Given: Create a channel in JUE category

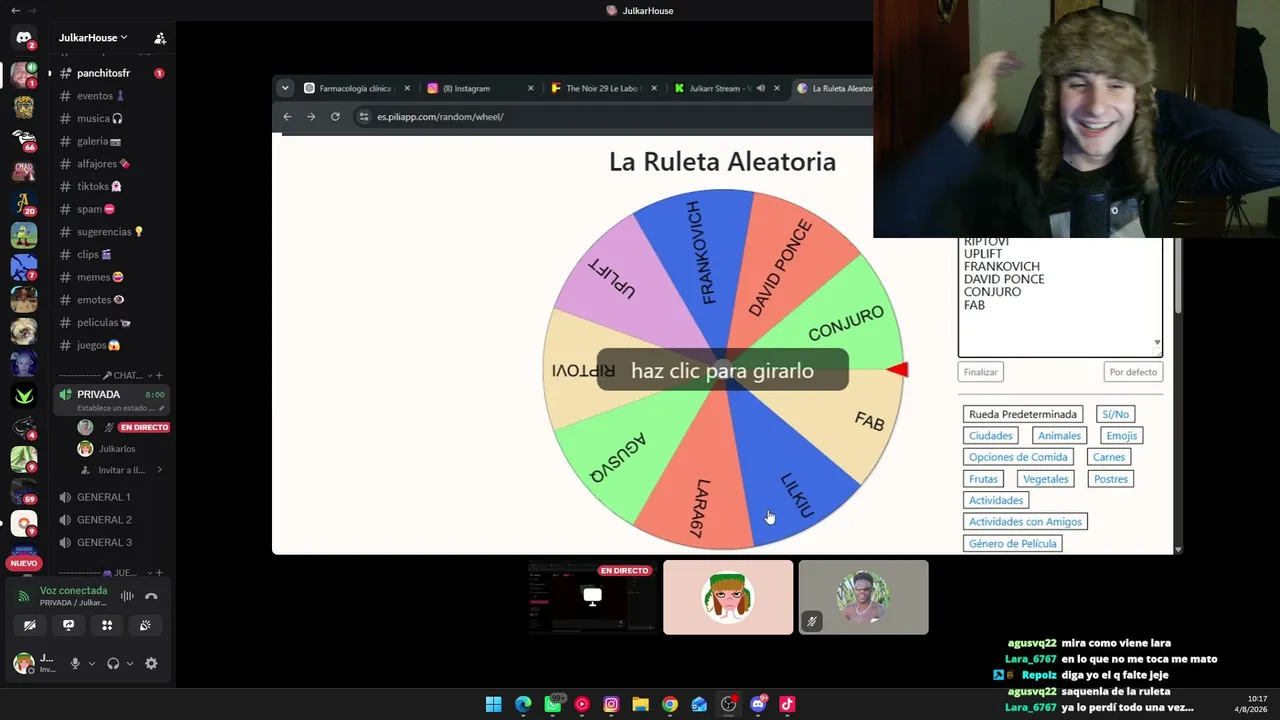Looking at the screenshot, I should click(x=160, y=573).
